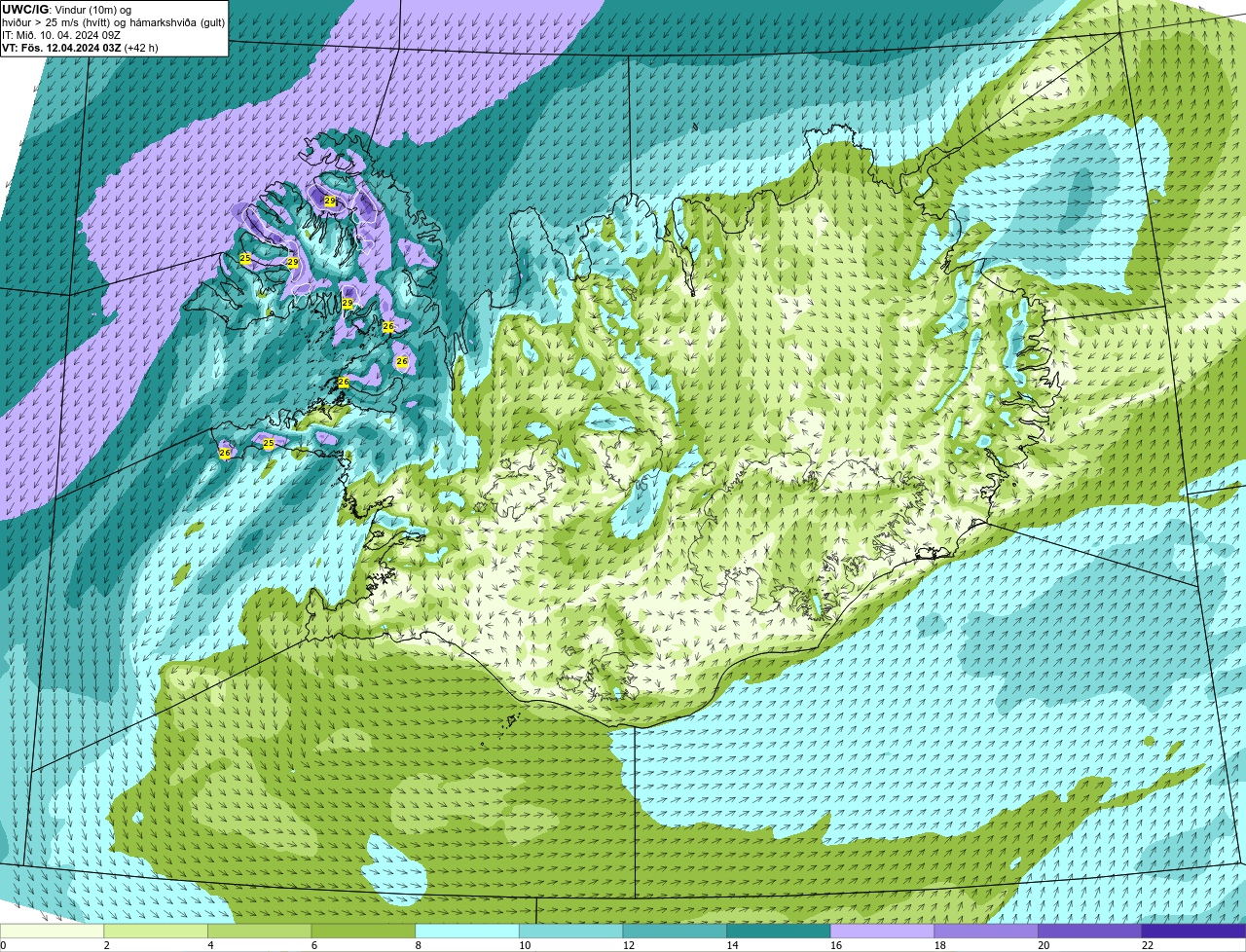
Task: Click the legend tick label 4
Action: tap(210, 945)
